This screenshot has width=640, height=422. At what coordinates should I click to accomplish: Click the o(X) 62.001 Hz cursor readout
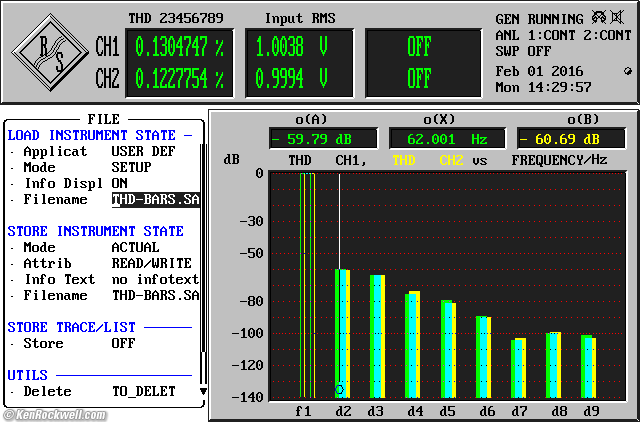click(x=445, y=139)
